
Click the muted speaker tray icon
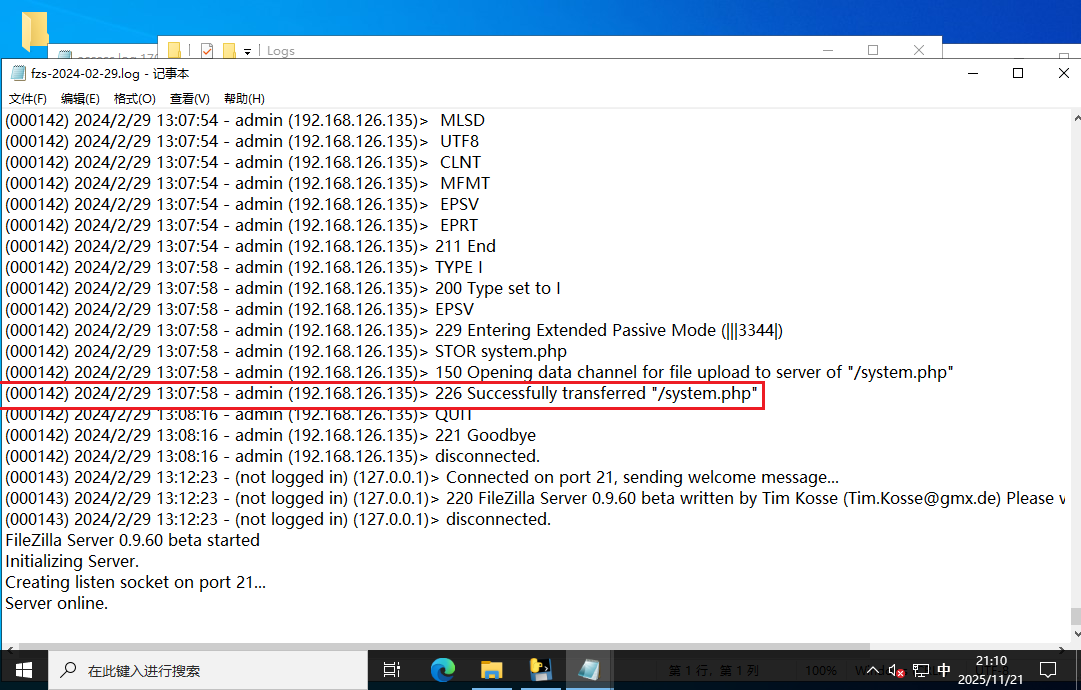tap(896, 670)
